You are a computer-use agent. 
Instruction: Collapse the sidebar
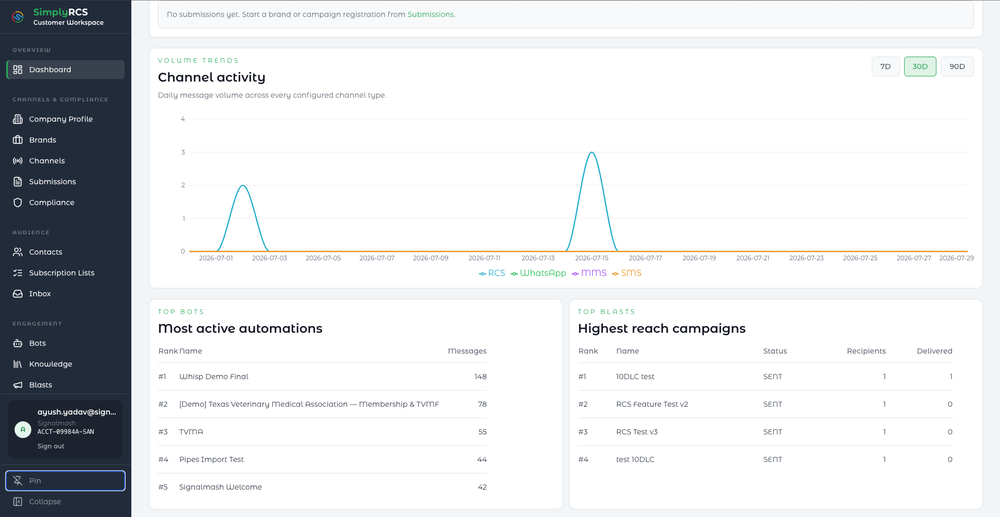[65, 502]
